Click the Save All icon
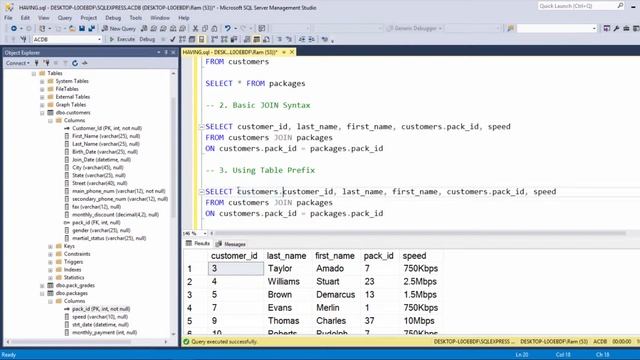640x360 pixels. coord(91,28)
